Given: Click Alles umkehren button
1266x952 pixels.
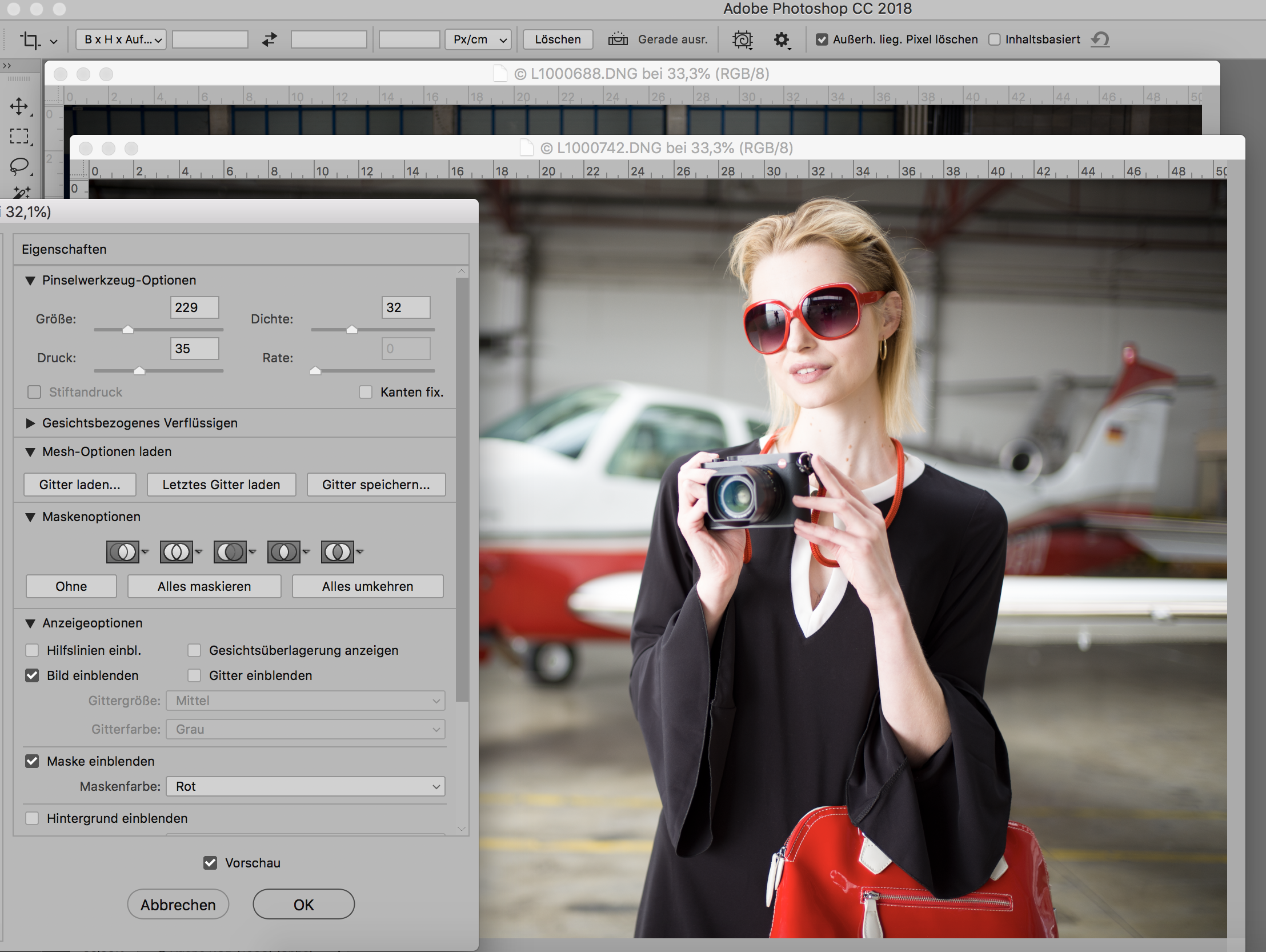Looking at the screenshot, I should pos(367,587).
